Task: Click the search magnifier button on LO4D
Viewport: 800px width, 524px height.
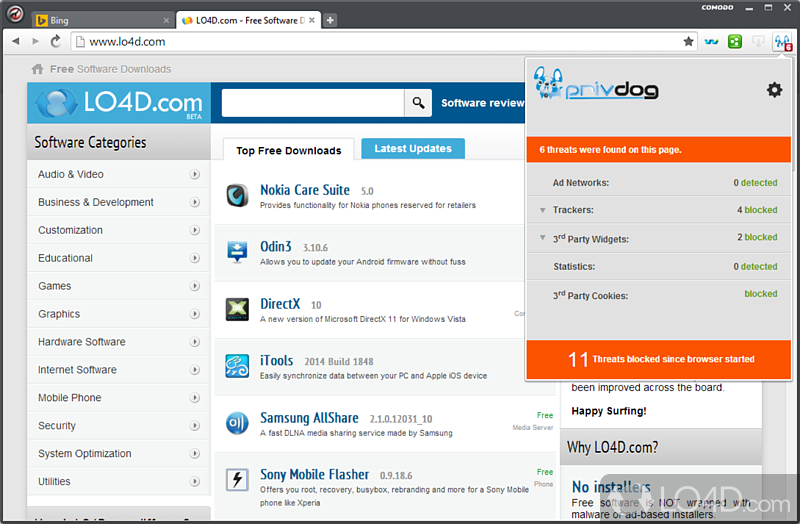Action: (418, 103)
